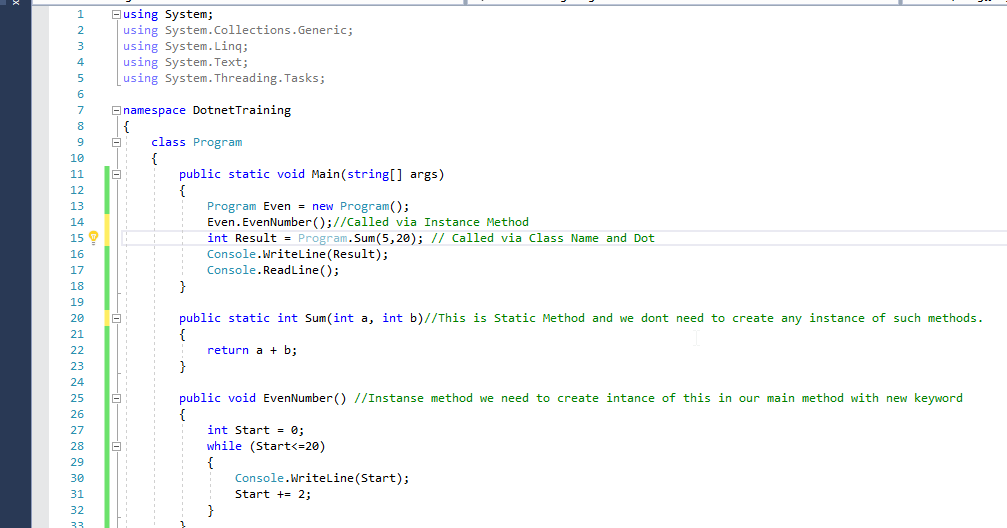The height and width of the screenshot is (528, 1007).
Task: Open the lightbulb quick actions on line 15
Action: pos(93,238)
